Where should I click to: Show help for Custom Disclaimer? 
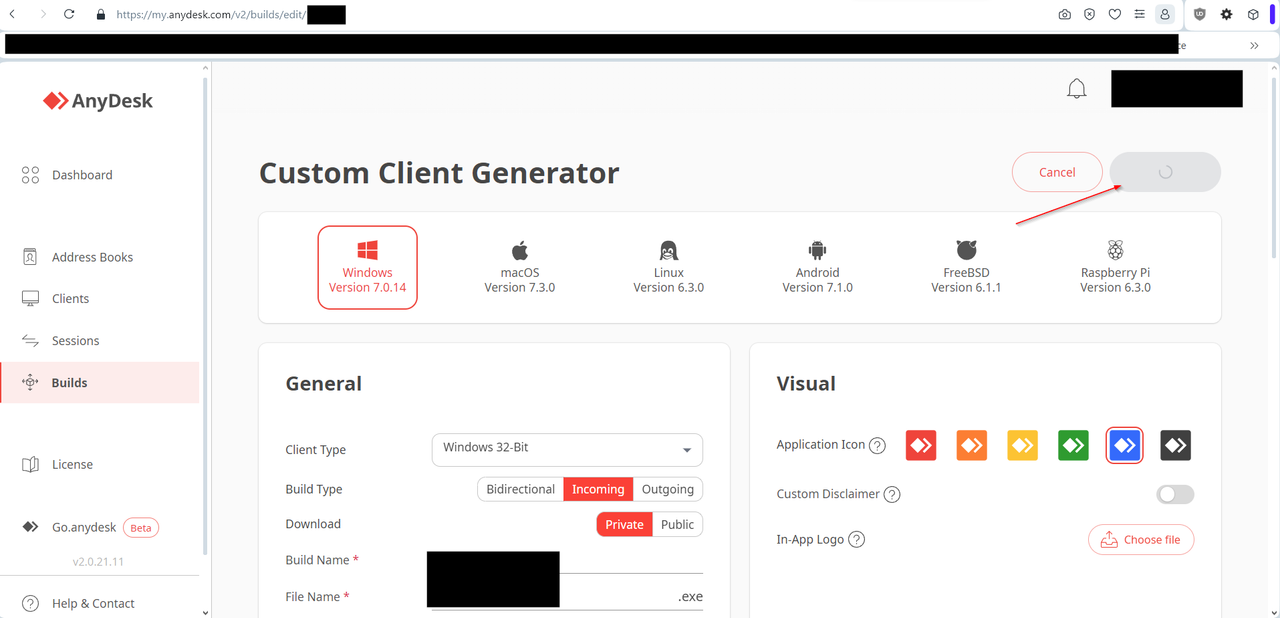click(892, 494)
